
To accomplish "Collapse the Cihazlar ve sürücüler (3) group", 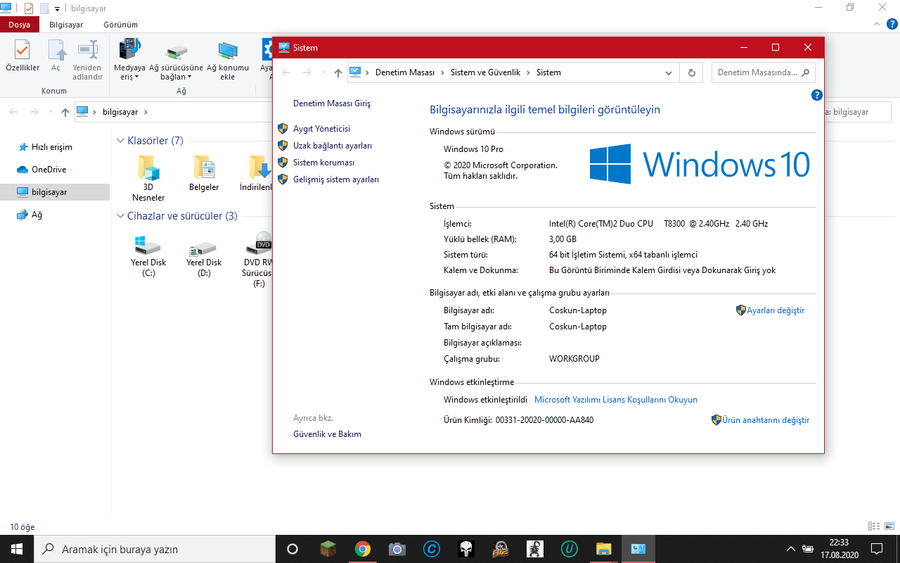I will [x=120, y=216].
